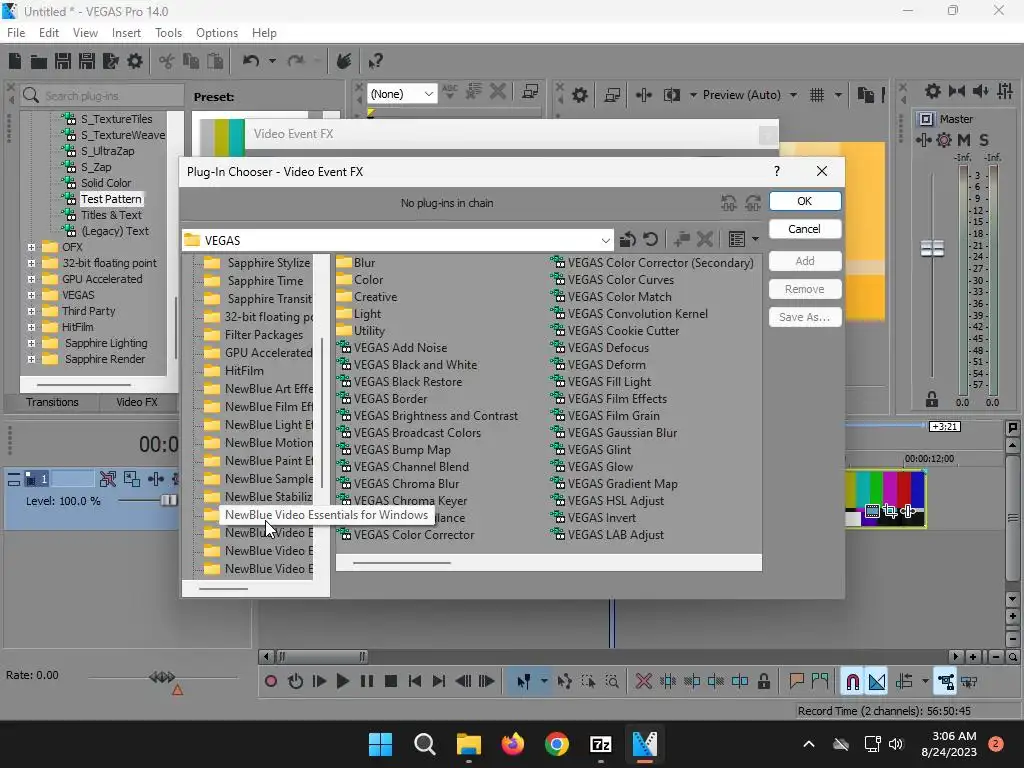Open Google Chrome from taskbar

pyautogui.click(x=556, y=744)
